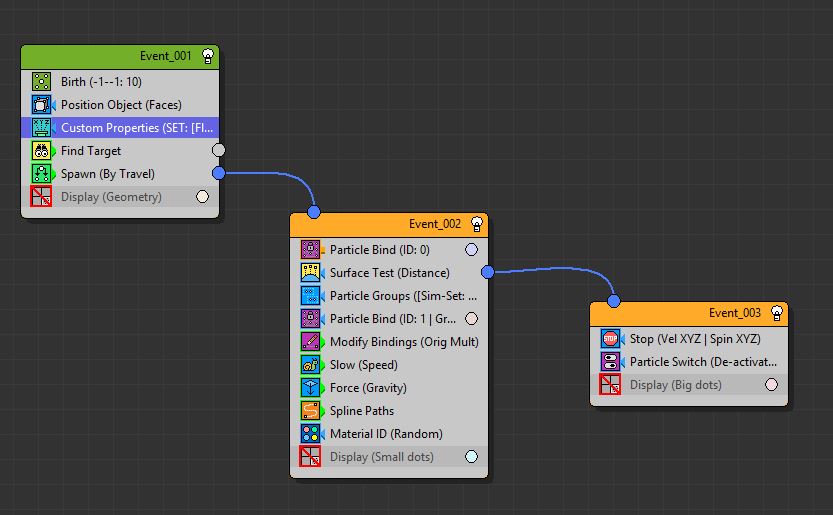Select the Display (Big dots) row

coord(689,385)
